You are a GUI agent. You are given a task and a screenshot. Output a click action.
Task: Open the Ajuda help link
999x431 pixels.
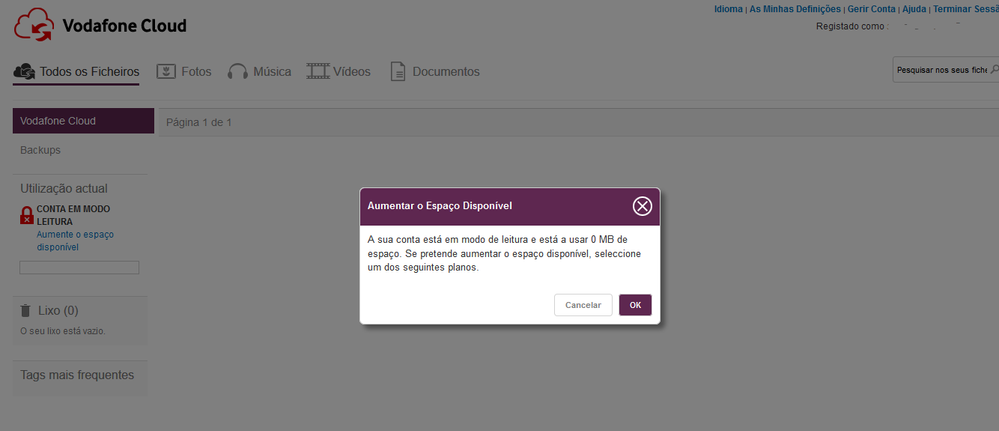[x=914, y=9]
